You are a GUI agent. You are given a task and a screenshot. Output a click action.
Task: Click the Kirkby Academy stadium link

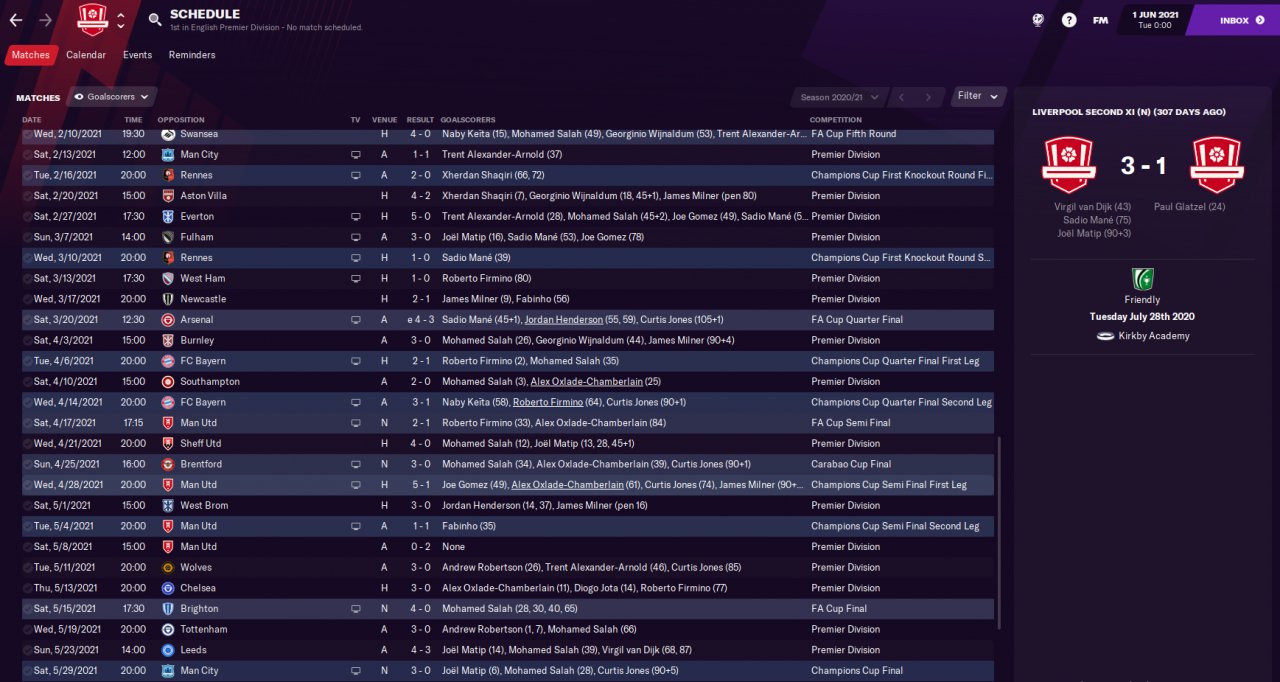1154,336
